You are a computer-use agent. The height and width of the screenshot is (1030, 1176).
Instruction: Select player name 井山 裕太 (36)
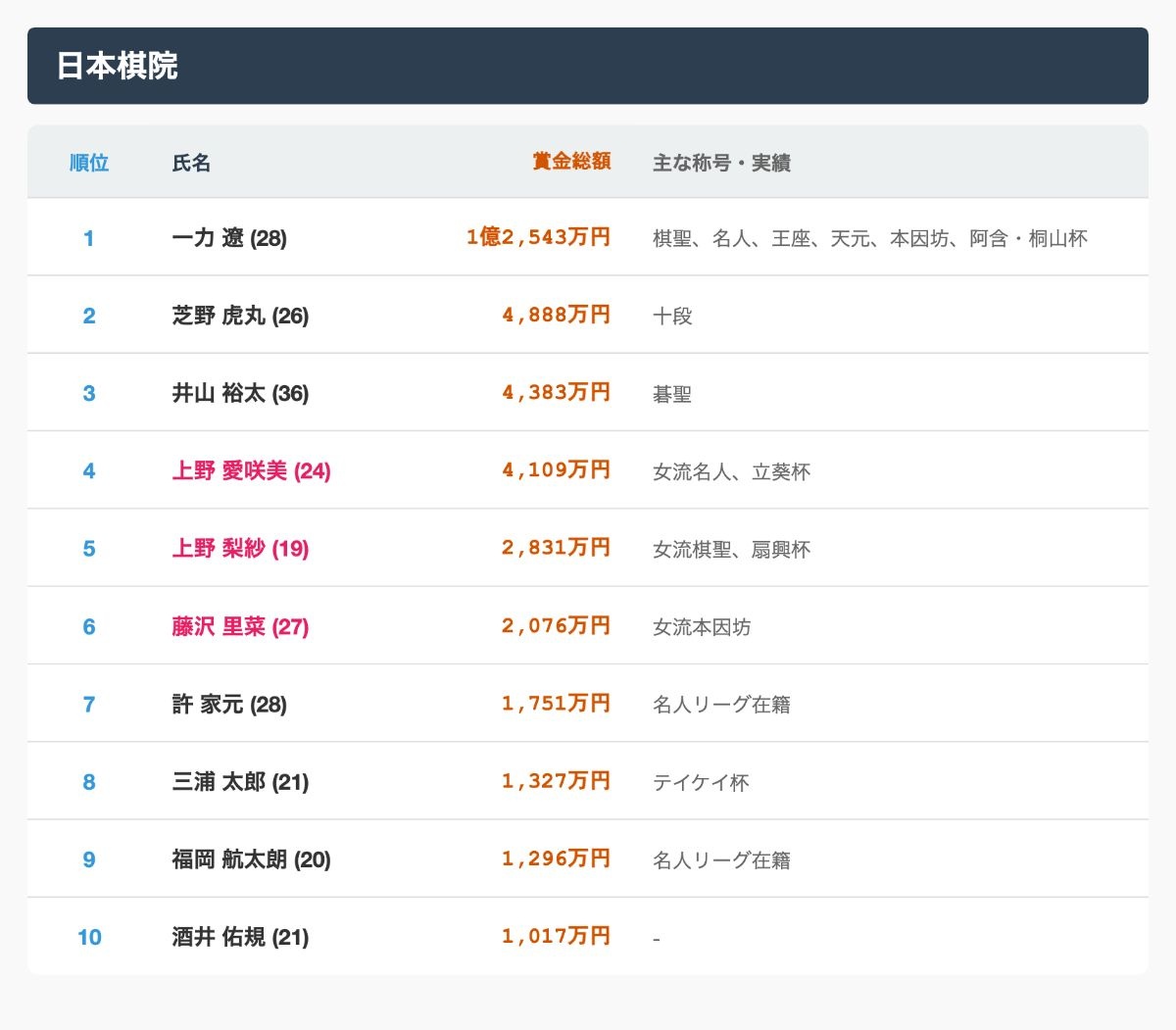click(240, 393)
